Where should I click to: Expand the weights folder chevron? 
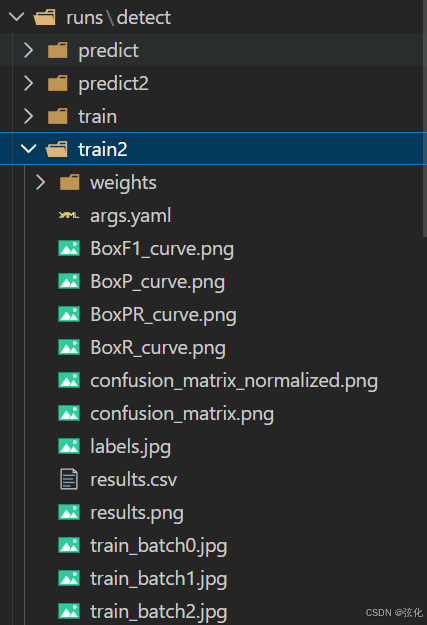(40, 183)
